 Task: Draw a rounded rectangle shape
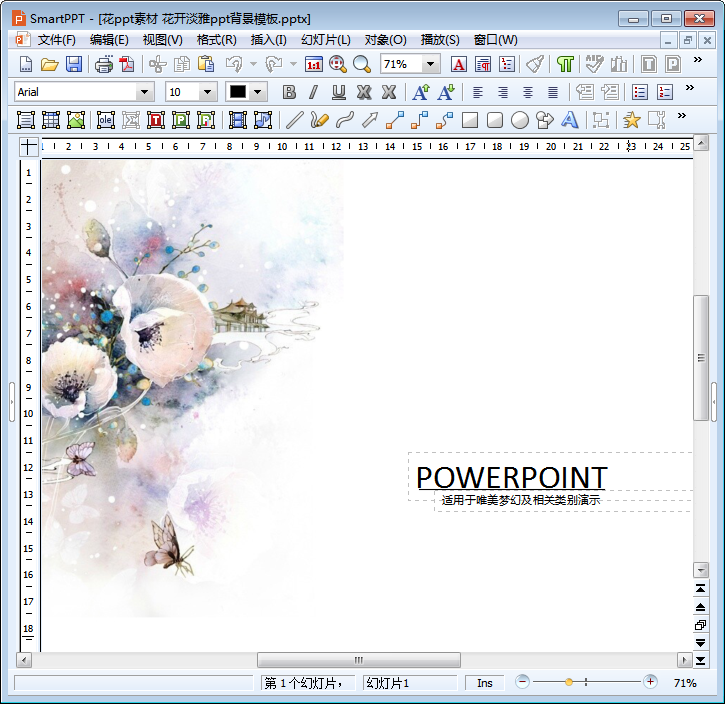[x=495, y=120]
